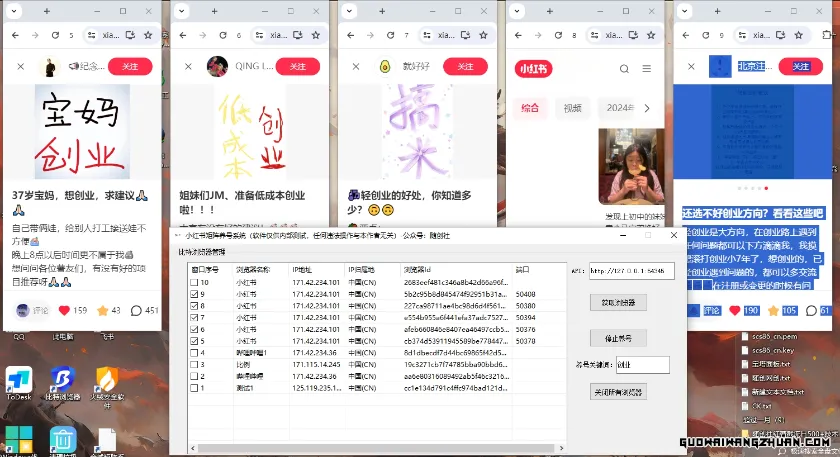Click the IP归属地 column header
The image size is (840, 457).
pos(372,269)
